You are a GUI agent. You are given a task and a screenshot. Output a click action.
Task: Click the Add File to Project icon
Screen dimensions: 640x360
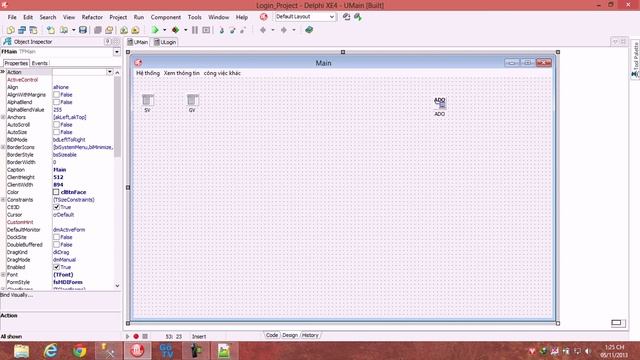click(124, 30)
